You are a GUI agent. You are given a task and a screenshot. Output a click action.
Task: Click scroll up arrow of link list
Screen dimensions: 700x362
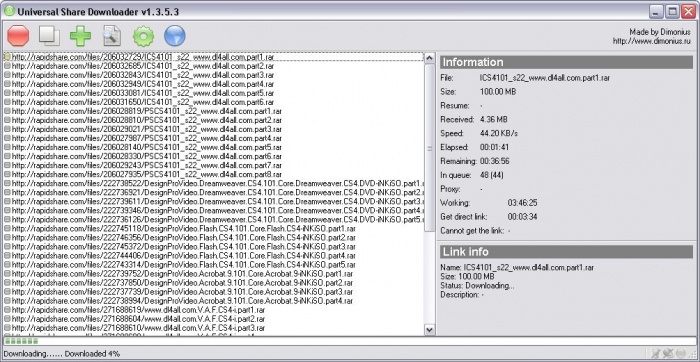click(x=429, y=58)
